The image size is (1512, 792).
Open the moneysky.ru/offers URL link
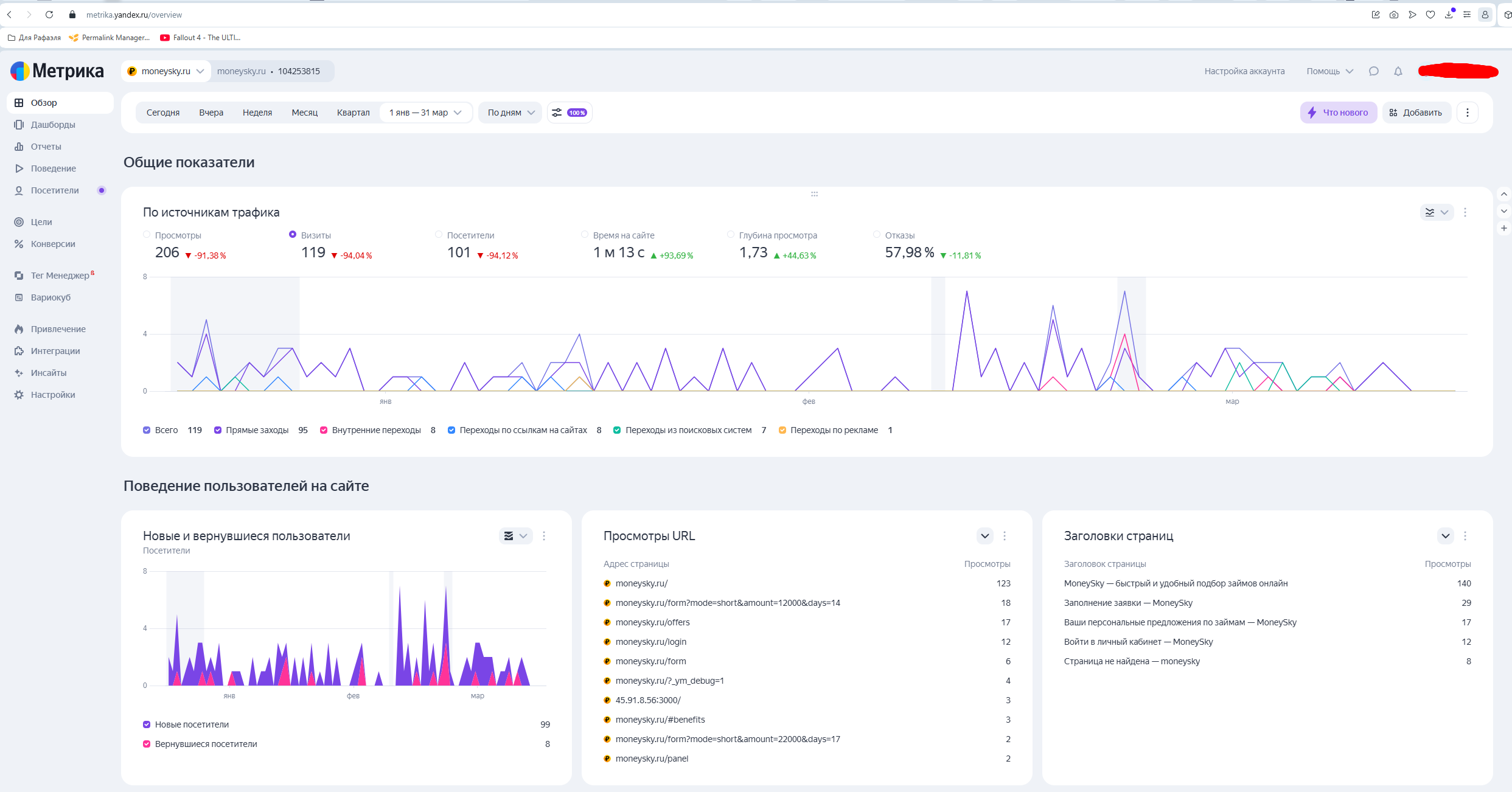652,622
